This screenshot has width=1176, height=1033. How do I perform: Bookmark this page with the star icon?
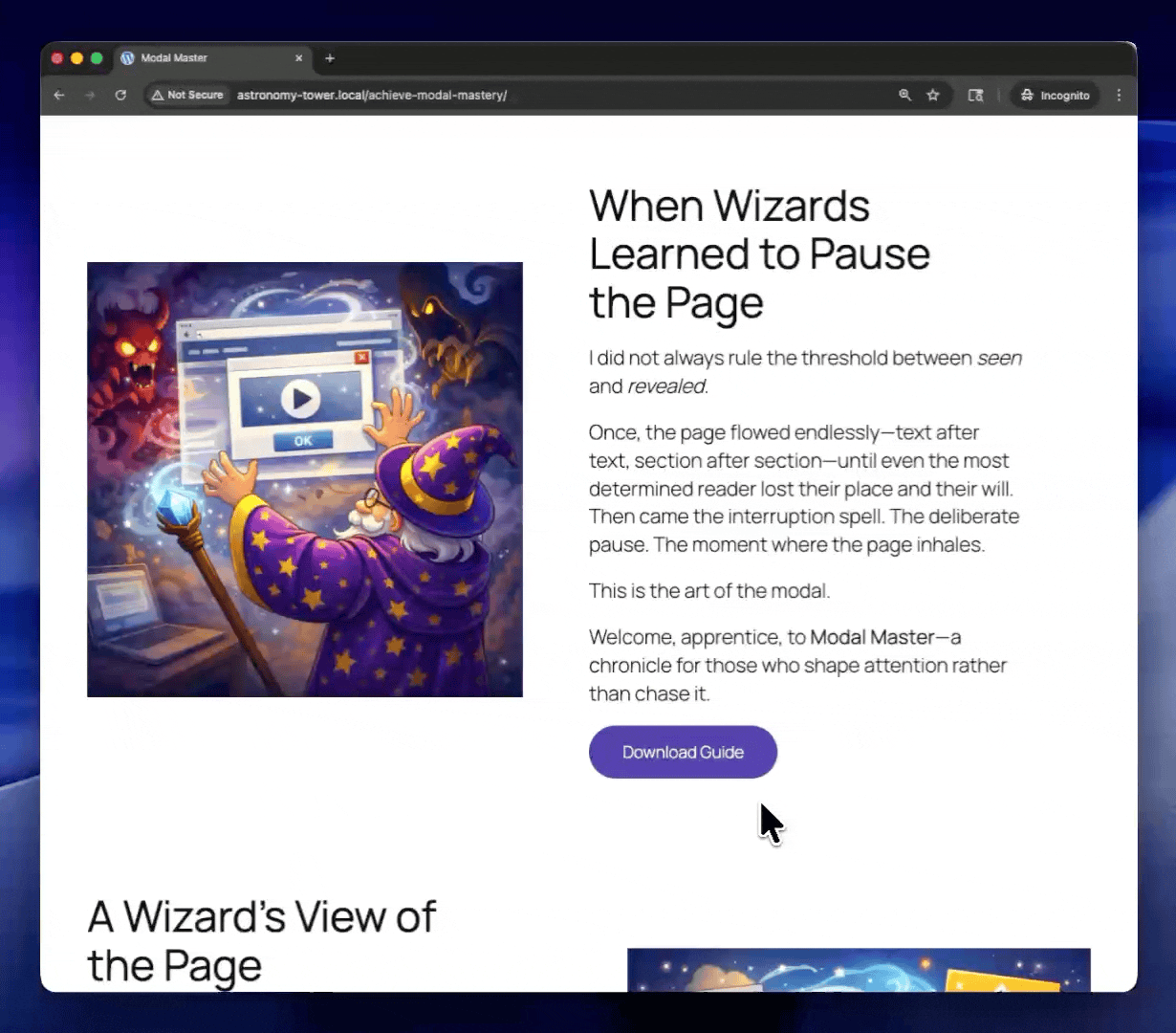[x=933, y=95]
